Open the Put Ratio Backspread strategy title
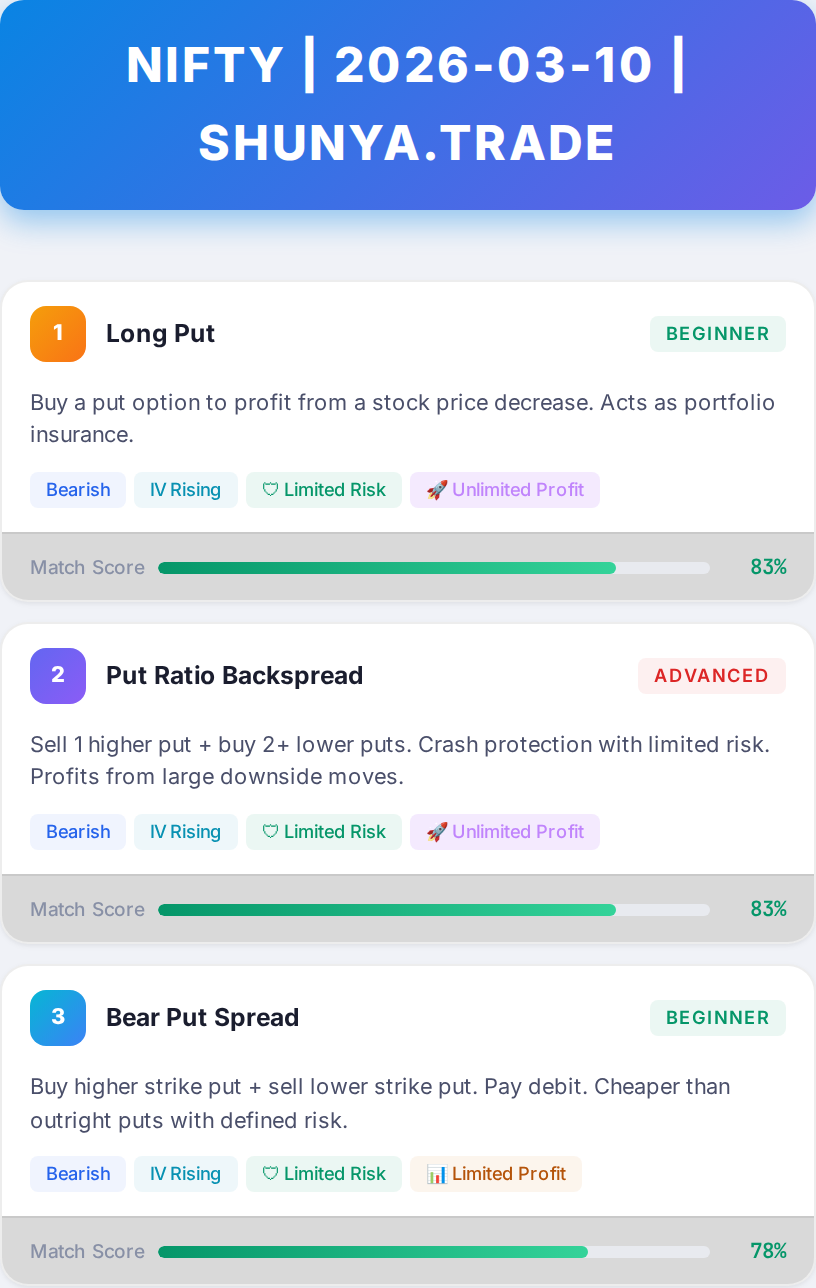The image size is (816, 1288). pyautogui.click(x=234, y=675)
